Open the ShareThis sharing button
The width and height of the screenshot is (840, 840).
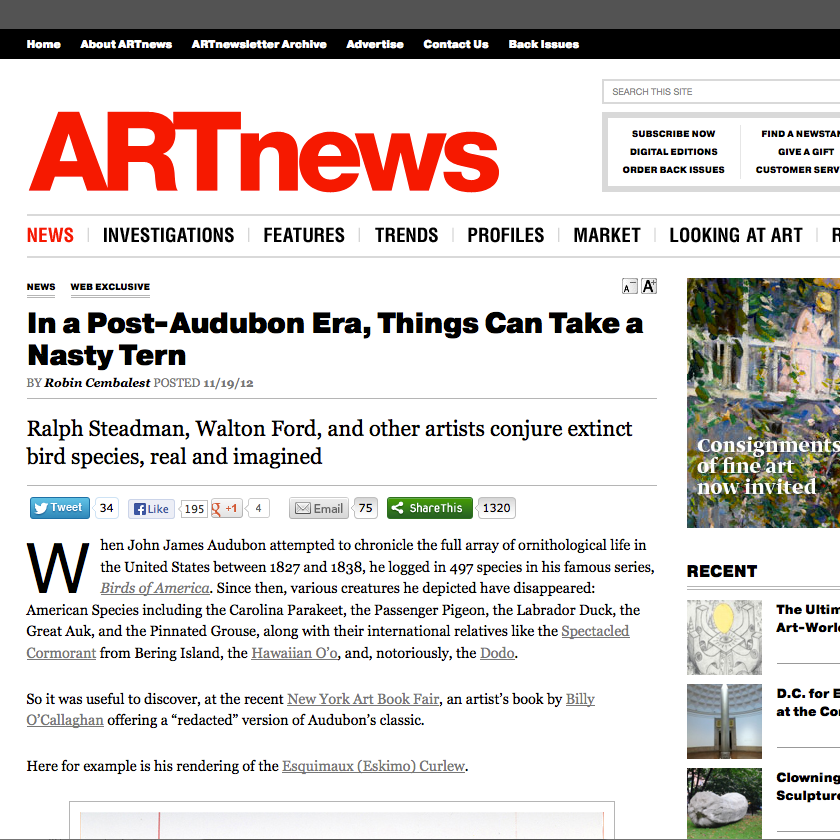429,508
